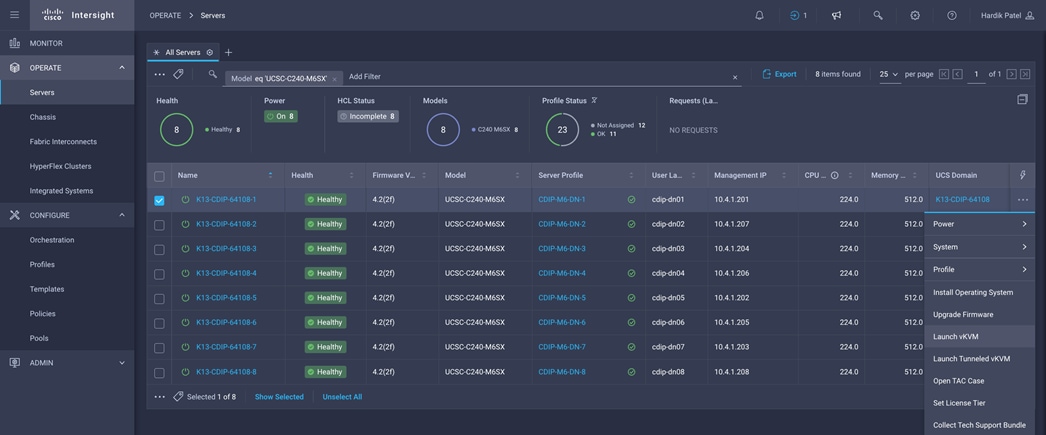This screenshot has width=1046, height=435.
Task: Check the K13-CDIP-64108-2 row checkbox
Action: tap(159, 225)
